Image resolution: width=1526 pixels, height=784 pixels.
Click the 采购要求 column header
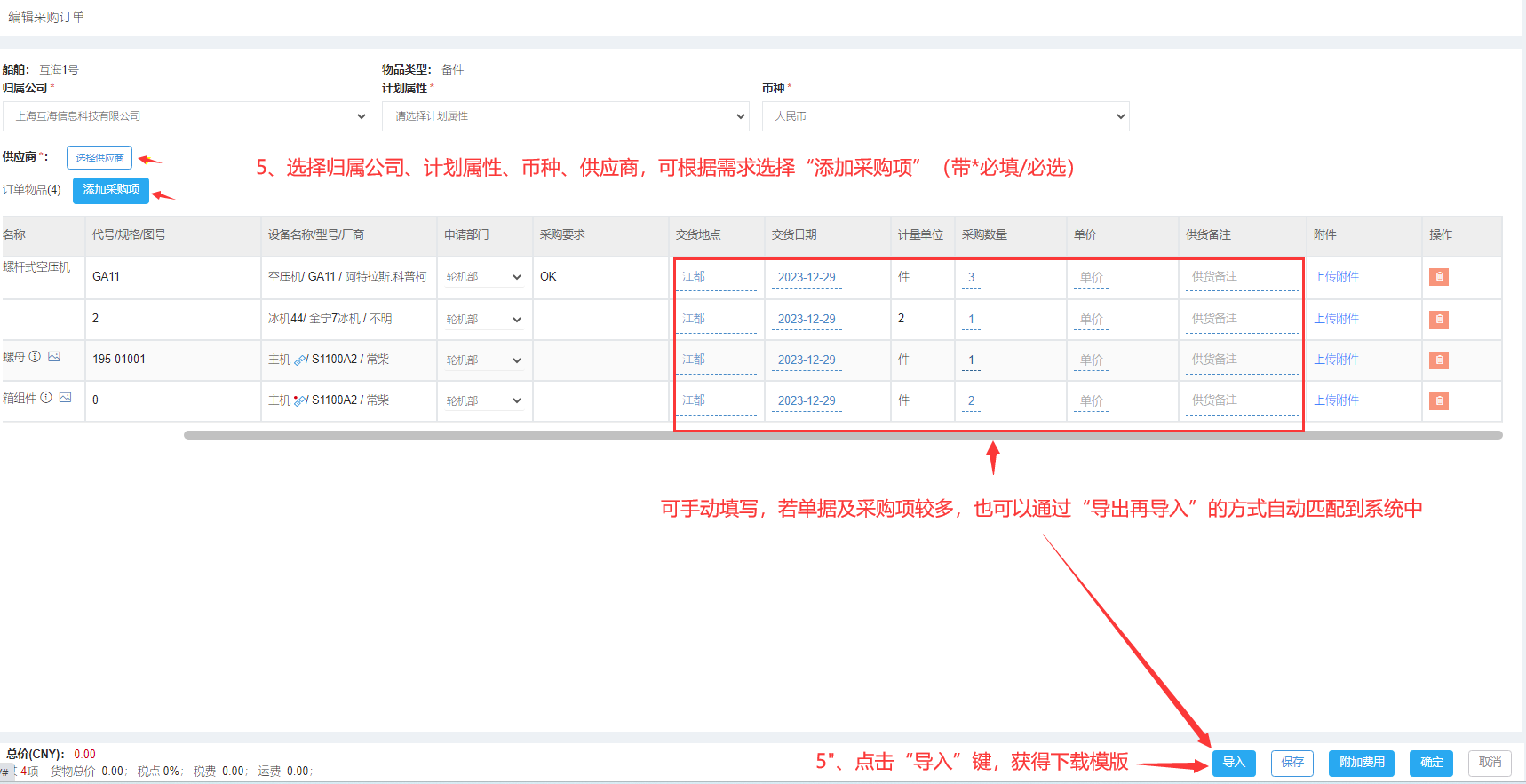tap(562, 235)
